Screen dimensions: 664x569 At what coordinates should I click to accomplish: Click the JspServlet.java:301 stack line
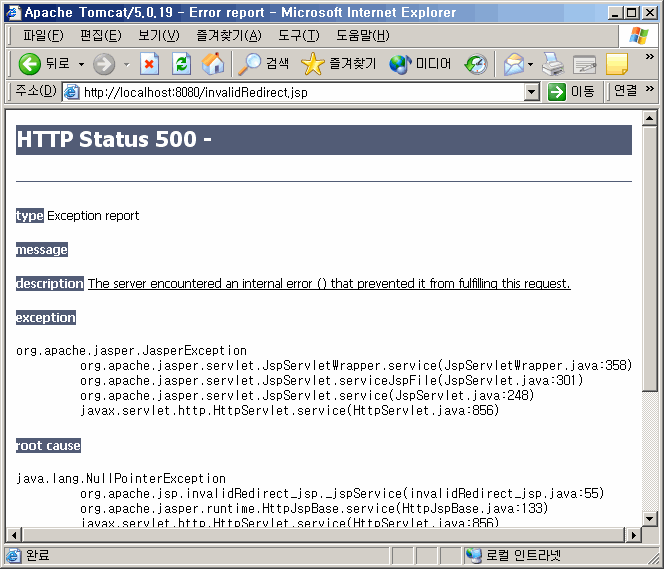332,380
